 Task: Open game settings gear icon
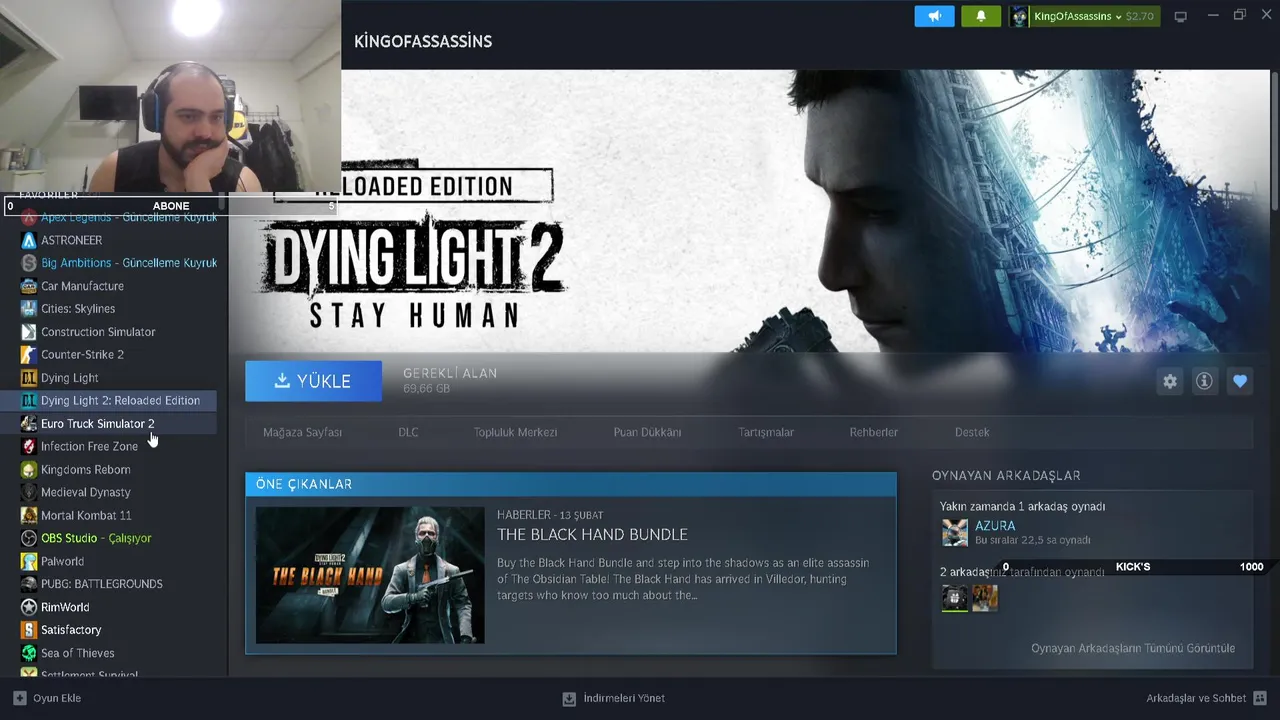click(x=1170, y=381)
